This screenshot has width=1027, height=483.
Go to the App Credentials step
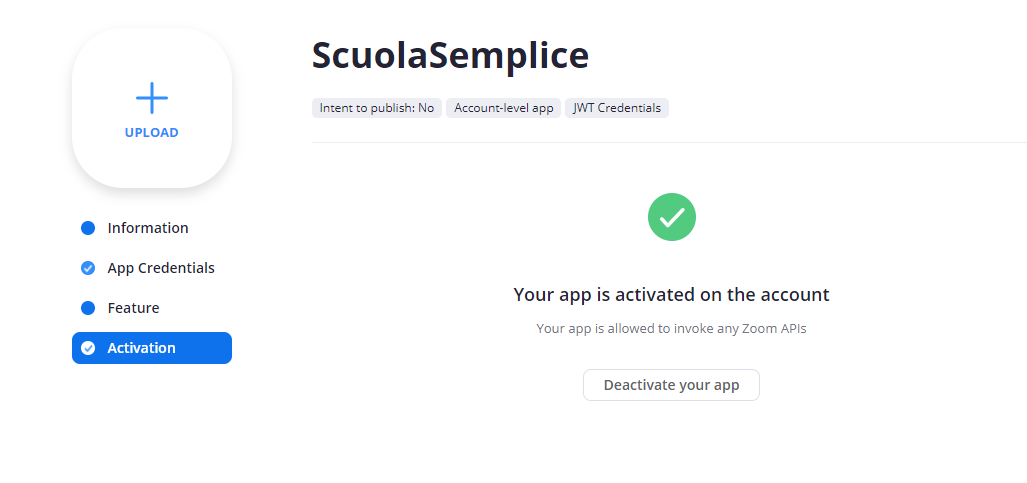(161, 268)
